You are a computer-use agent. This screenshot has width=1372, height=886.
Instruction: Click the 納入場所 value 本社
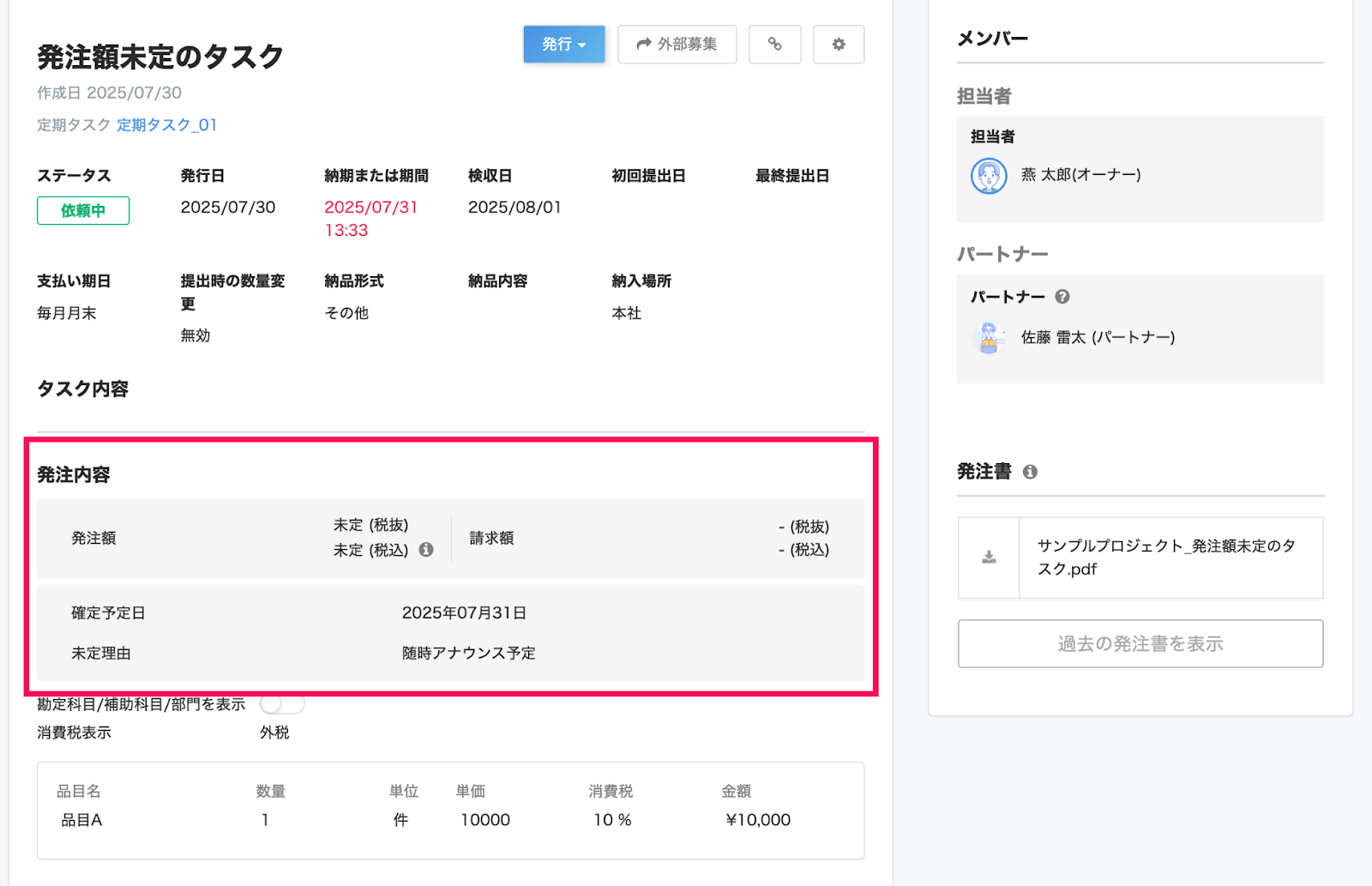click(x=627, y=313)
